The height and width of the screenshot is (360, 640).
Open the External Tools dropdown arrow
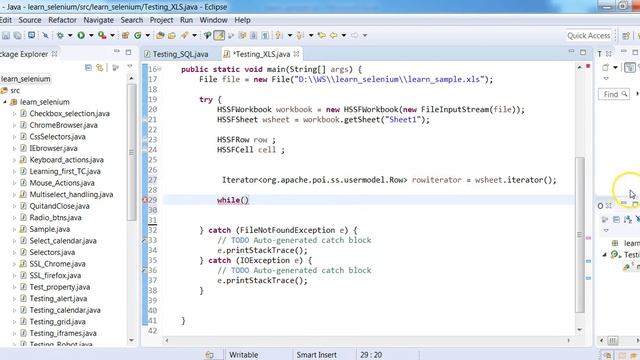[x=112, y=36]
